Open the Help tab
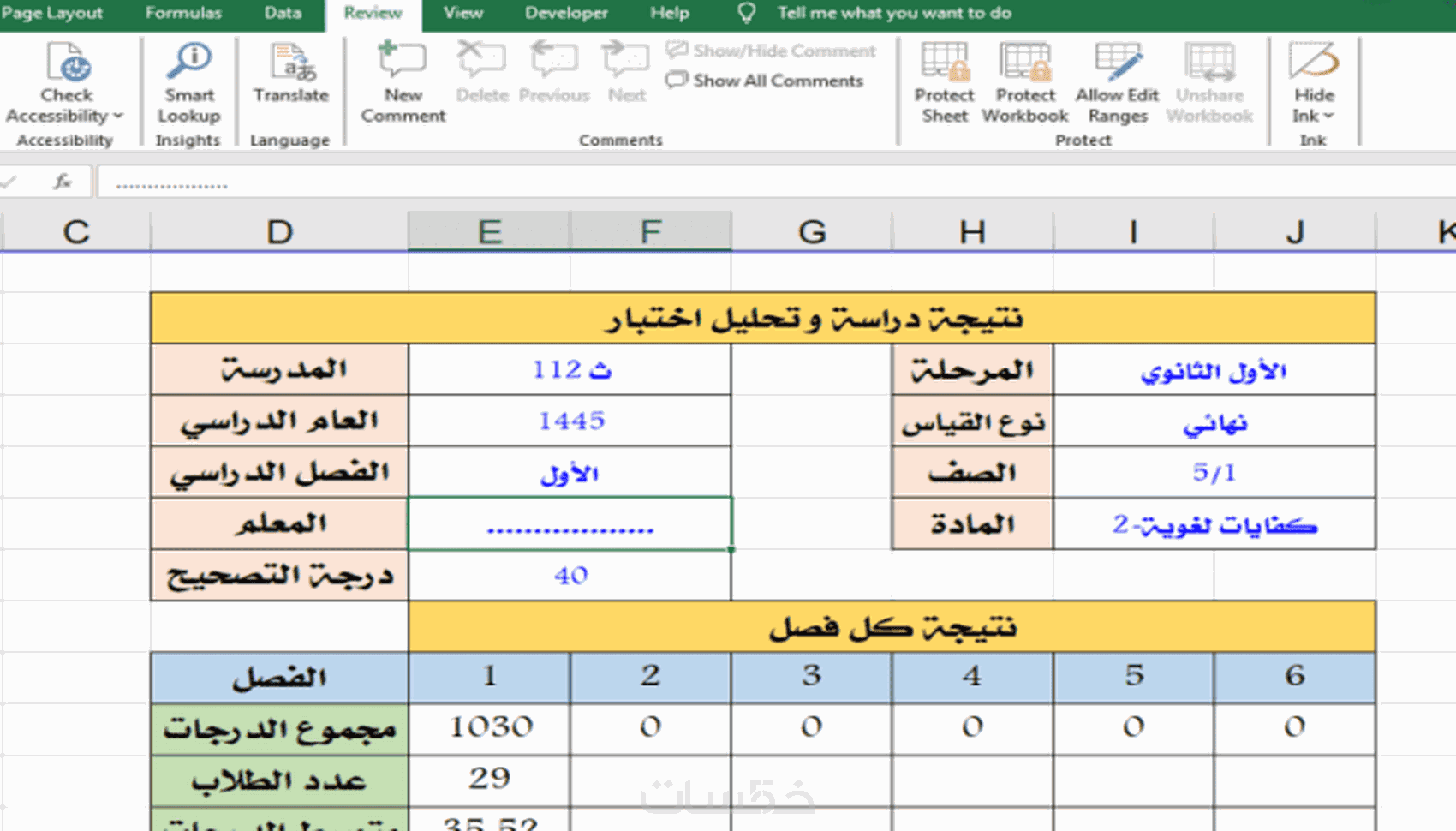Viewport: 1456px width, 831px height. [669, 13]
